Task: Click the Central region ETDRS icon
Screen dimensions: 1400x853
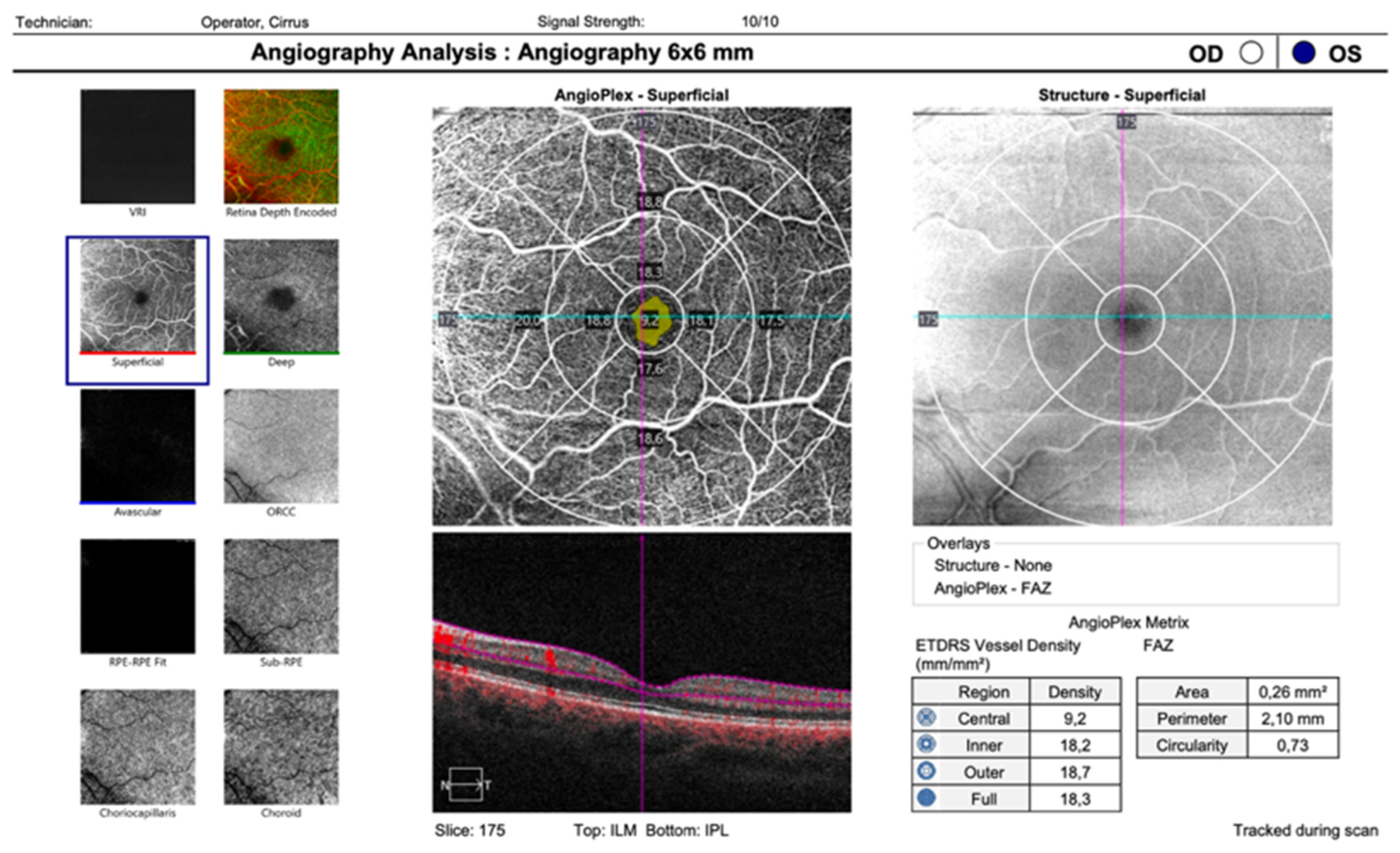Action: 926,718
